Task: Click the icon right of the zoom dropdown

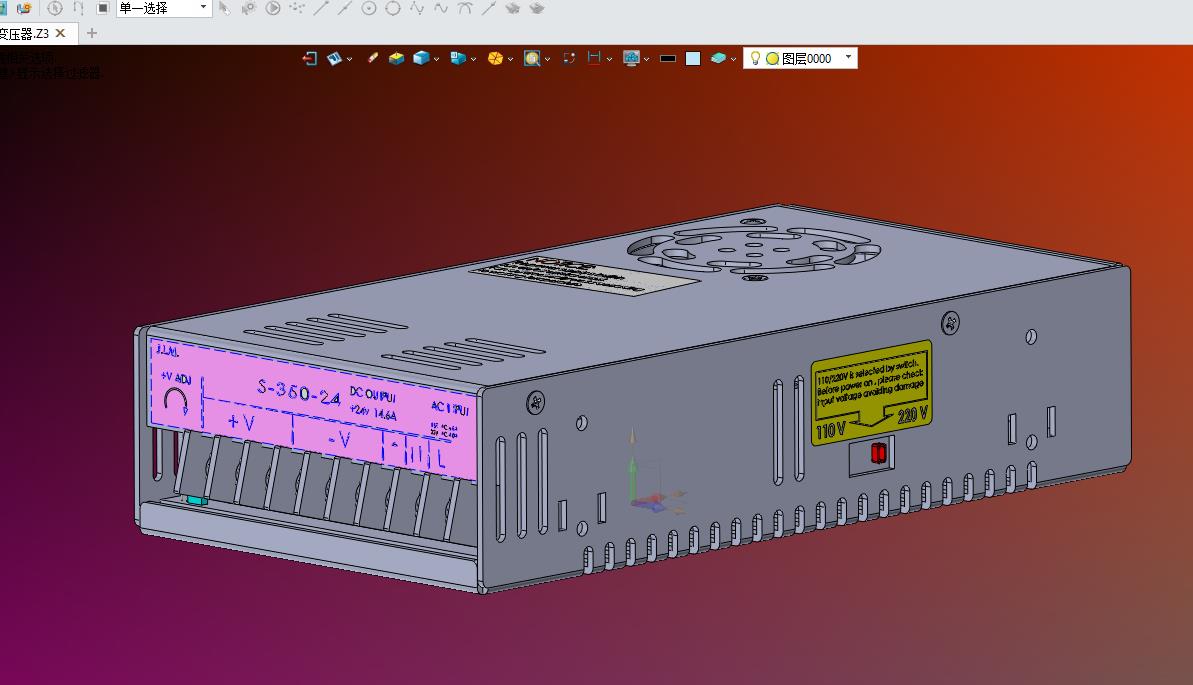Action: click(x=569, y=59)
